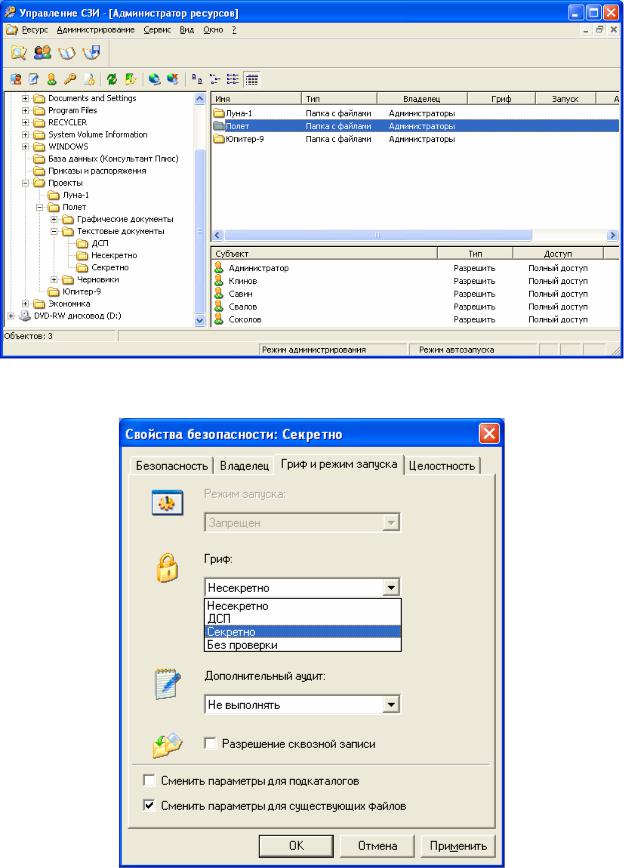
Task: Expand the WINDOWS tree node
Action: (x=25, y=147)
